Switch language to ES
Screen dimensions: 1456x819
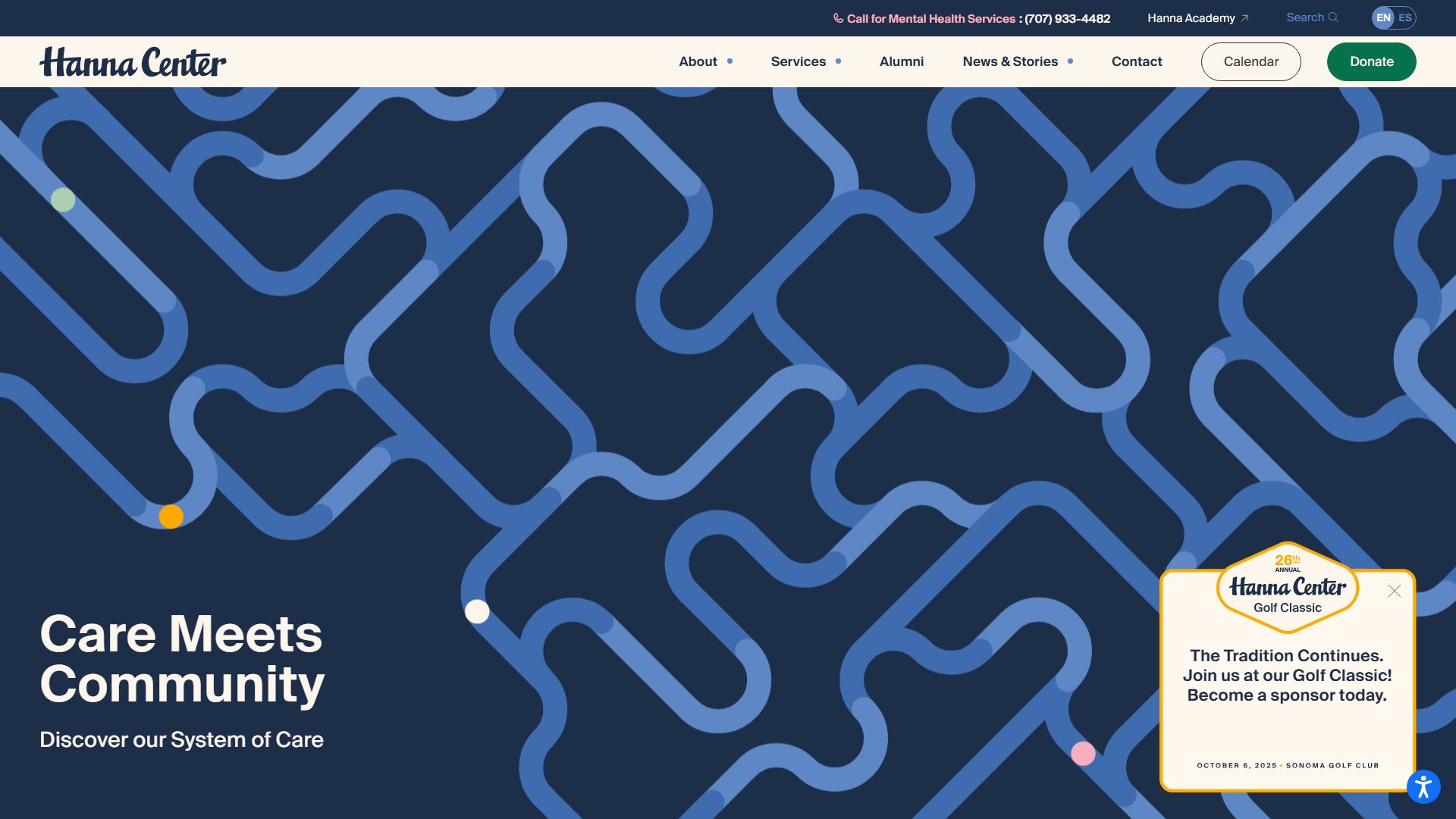1405,17
